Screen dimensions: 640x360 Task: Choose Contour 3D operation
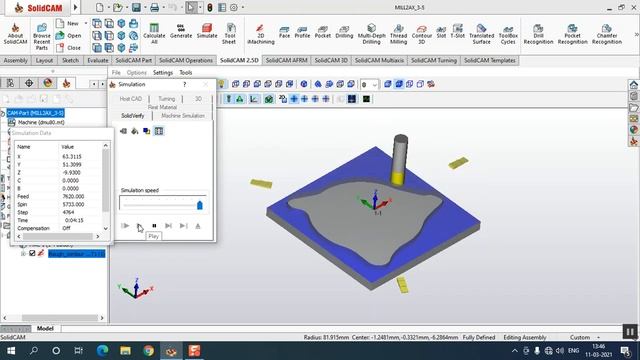422,34
